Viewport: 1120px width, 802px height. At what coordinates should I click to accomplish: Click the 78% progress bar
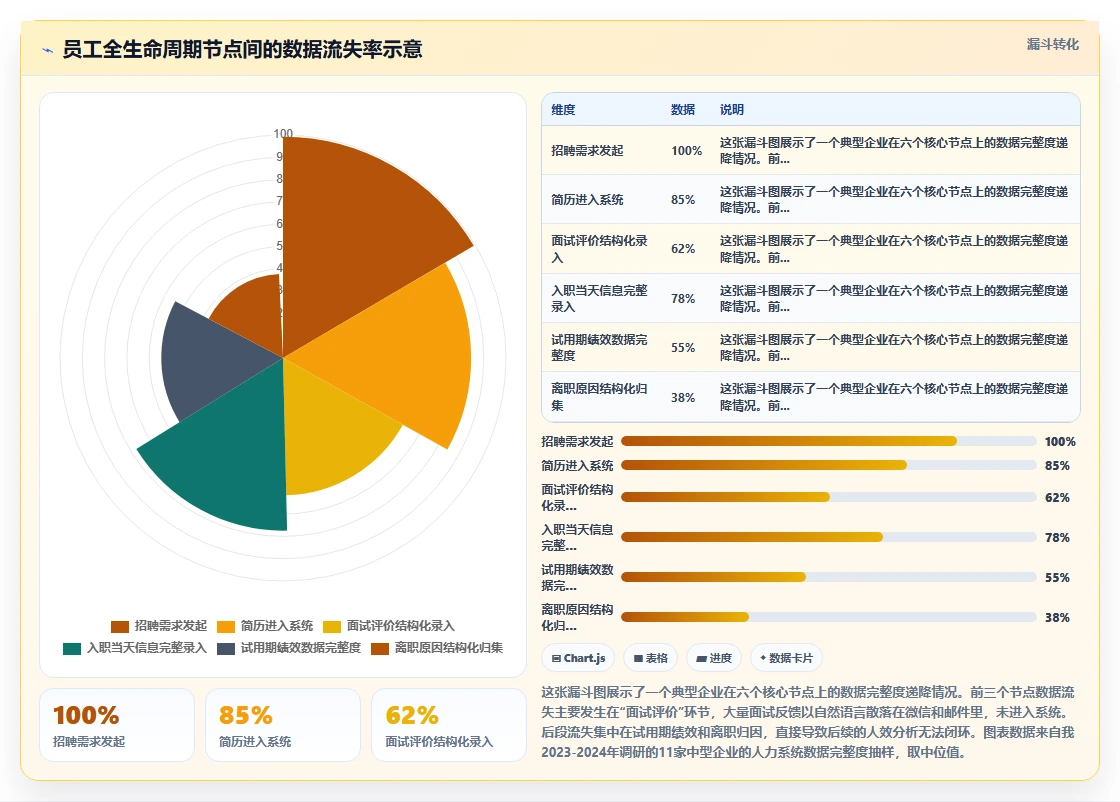(829, 537)
